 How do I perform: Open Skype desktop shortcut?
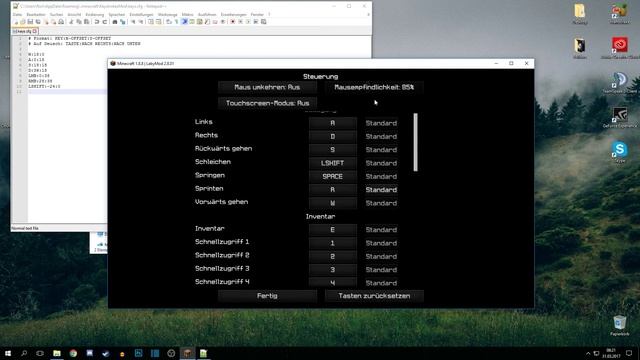pyautogui.click(x=620, y=152)
